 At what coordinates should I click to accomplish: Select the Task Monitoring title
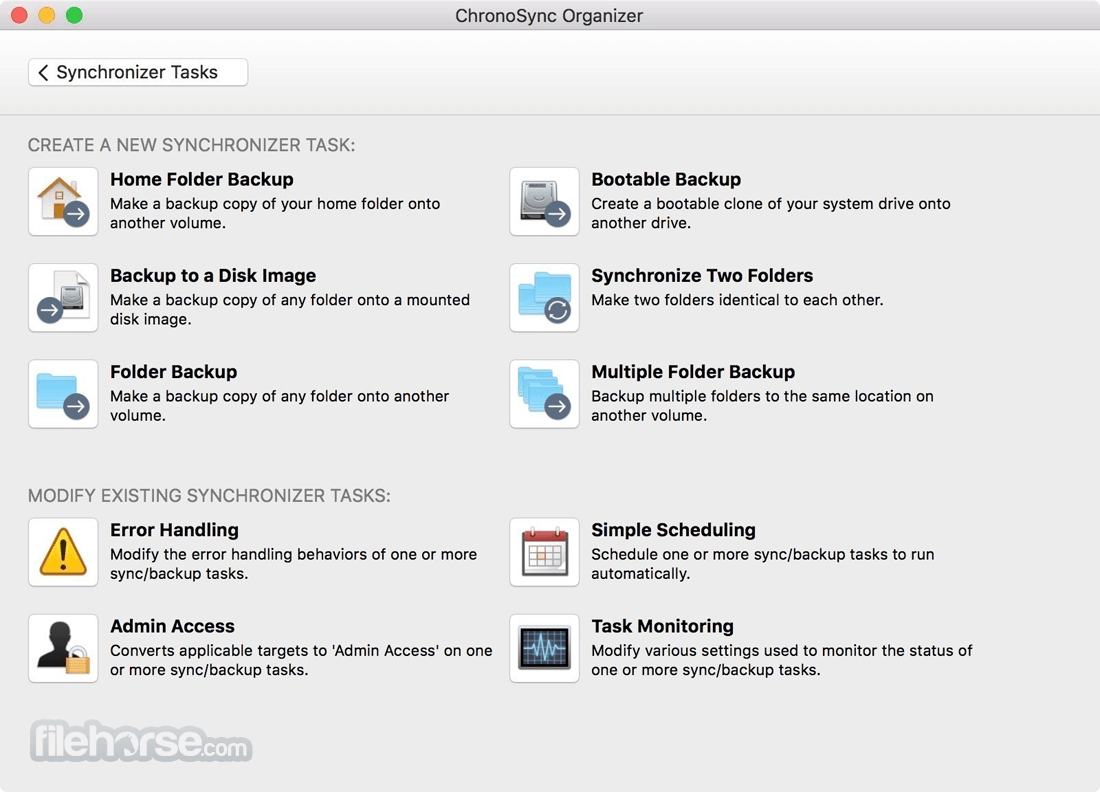click(x=662, y=626)
